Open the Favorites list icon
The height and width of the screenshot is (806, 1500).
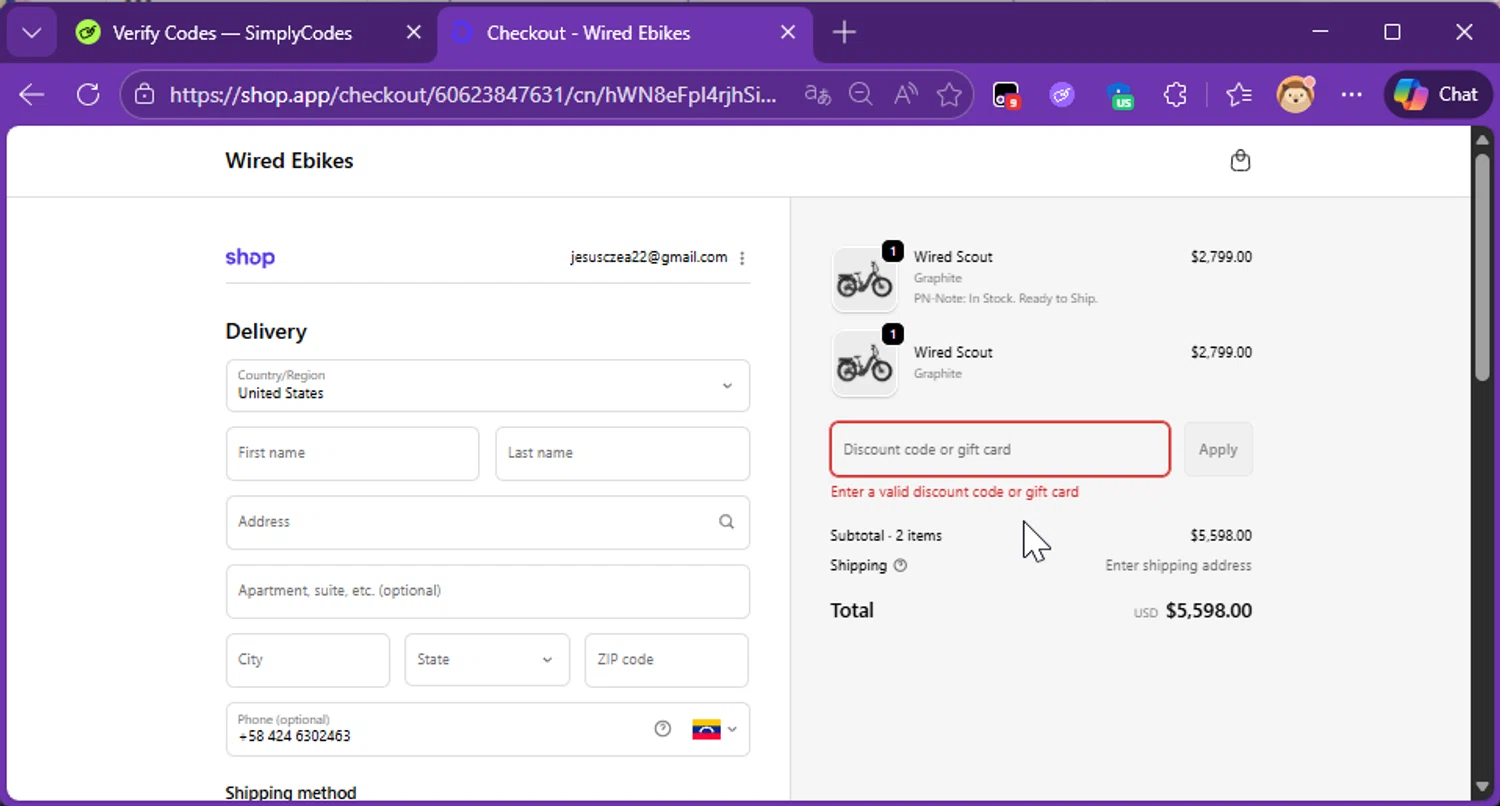coord(1239,95)
